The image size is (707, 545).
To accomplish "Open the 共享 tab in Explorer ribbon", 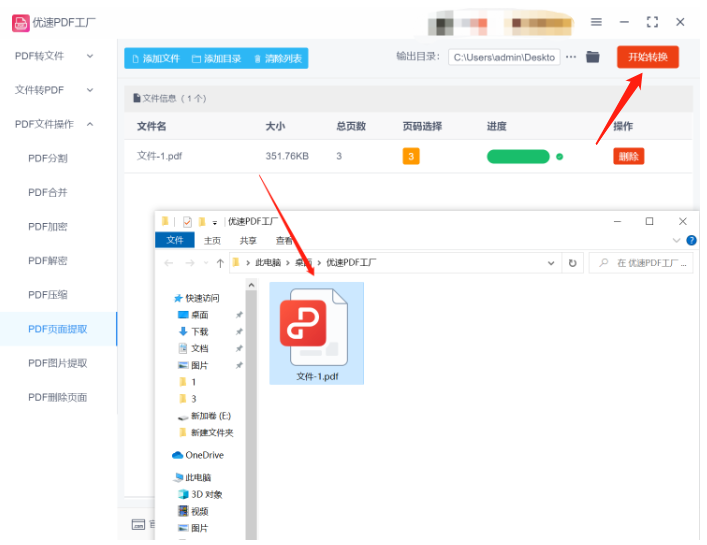I will coord(248,241).
